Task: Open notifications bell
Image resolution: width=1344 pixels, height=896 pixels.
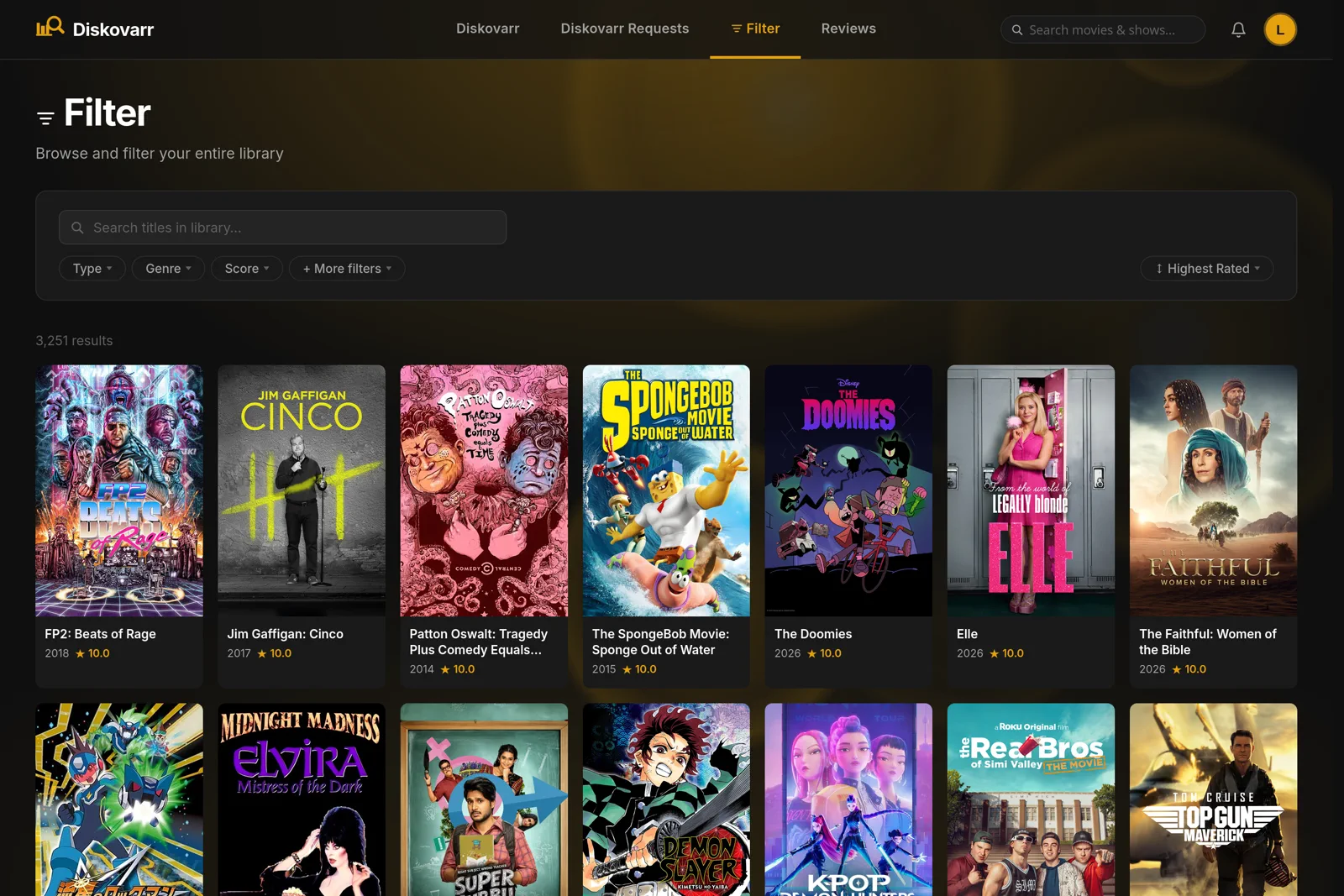Action: [x=1238, y=29]
